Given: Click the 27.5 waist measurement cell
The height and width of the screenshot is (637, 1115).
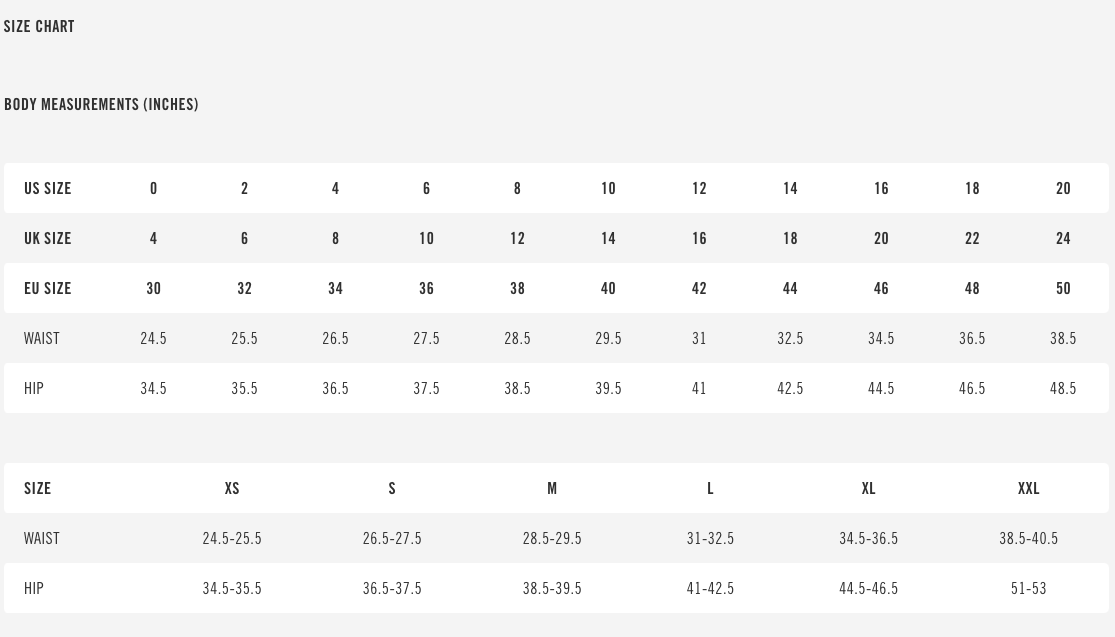Looking at the screenshot, I should coord(426,338).
